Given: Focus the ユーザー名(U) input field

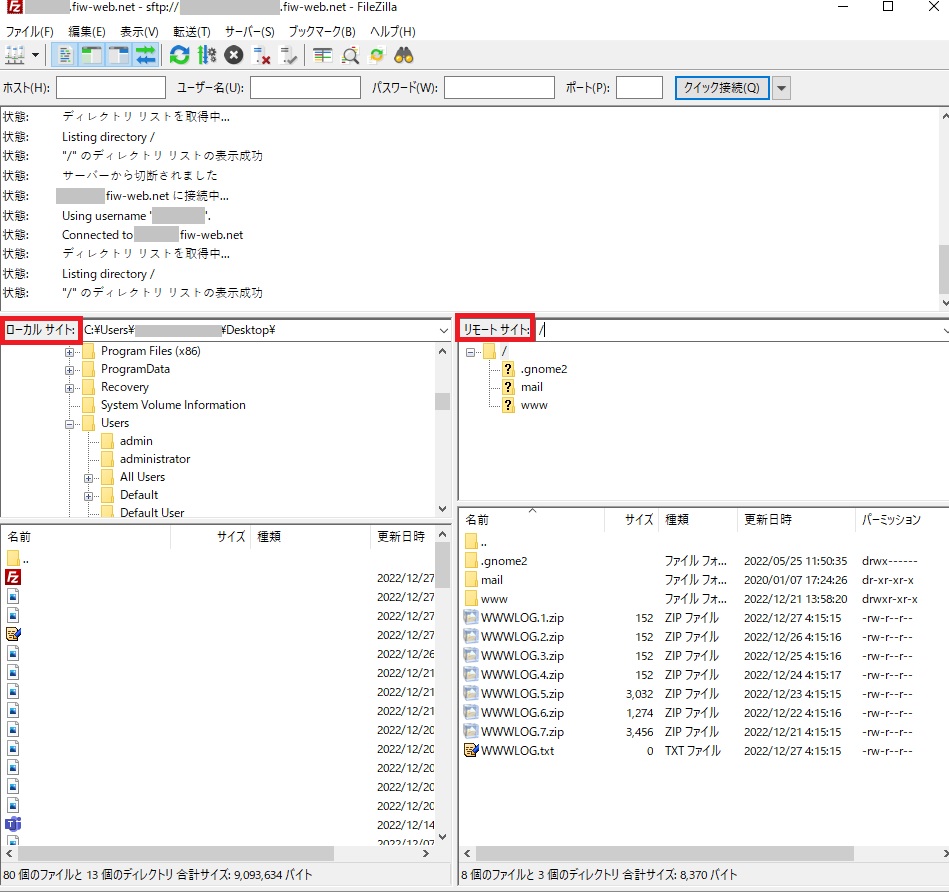Looking at the screenshot, I should tap(305, 88).
